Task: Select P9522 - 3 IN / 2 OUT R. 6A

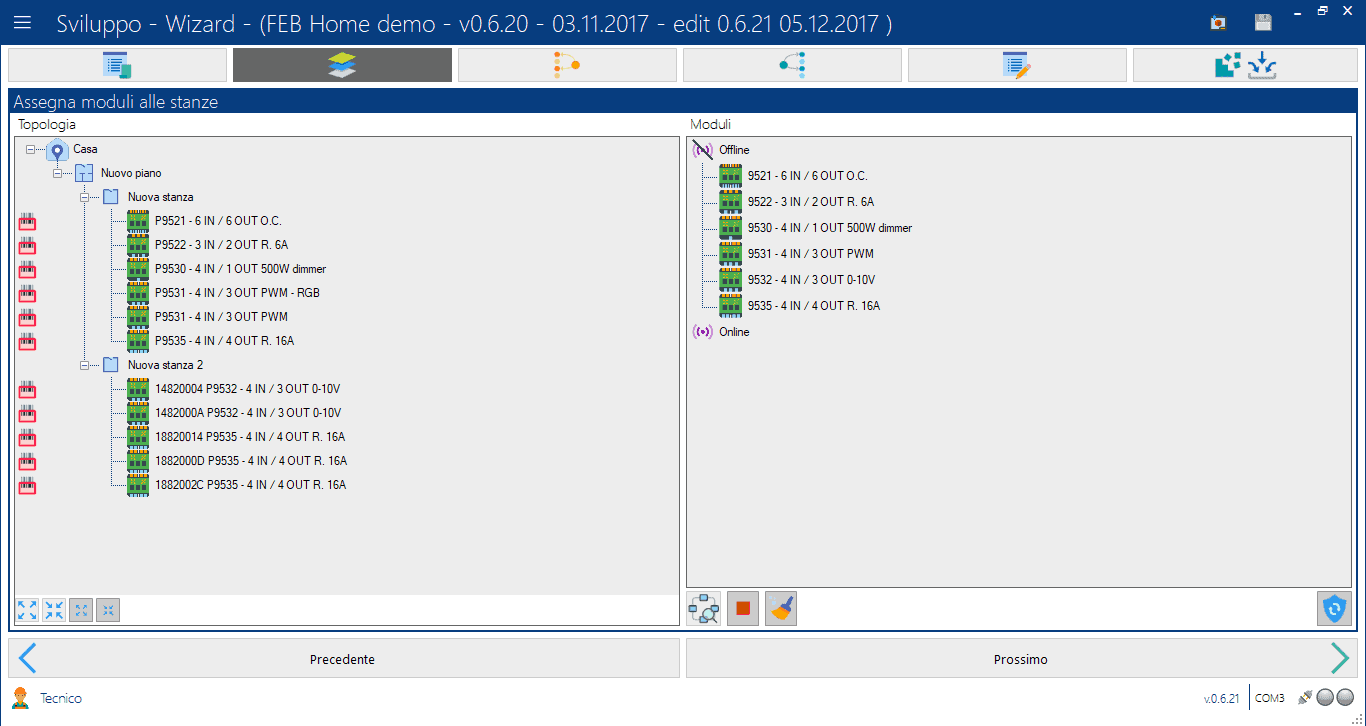Action: click(222, 245)
